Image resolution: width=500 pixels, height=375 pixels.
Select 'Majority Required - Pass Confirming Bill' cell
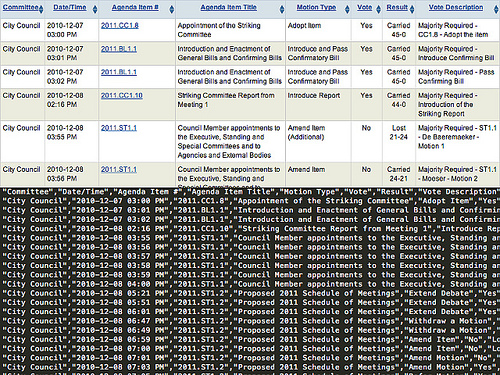pyautogui.click(x=458, y=77)
